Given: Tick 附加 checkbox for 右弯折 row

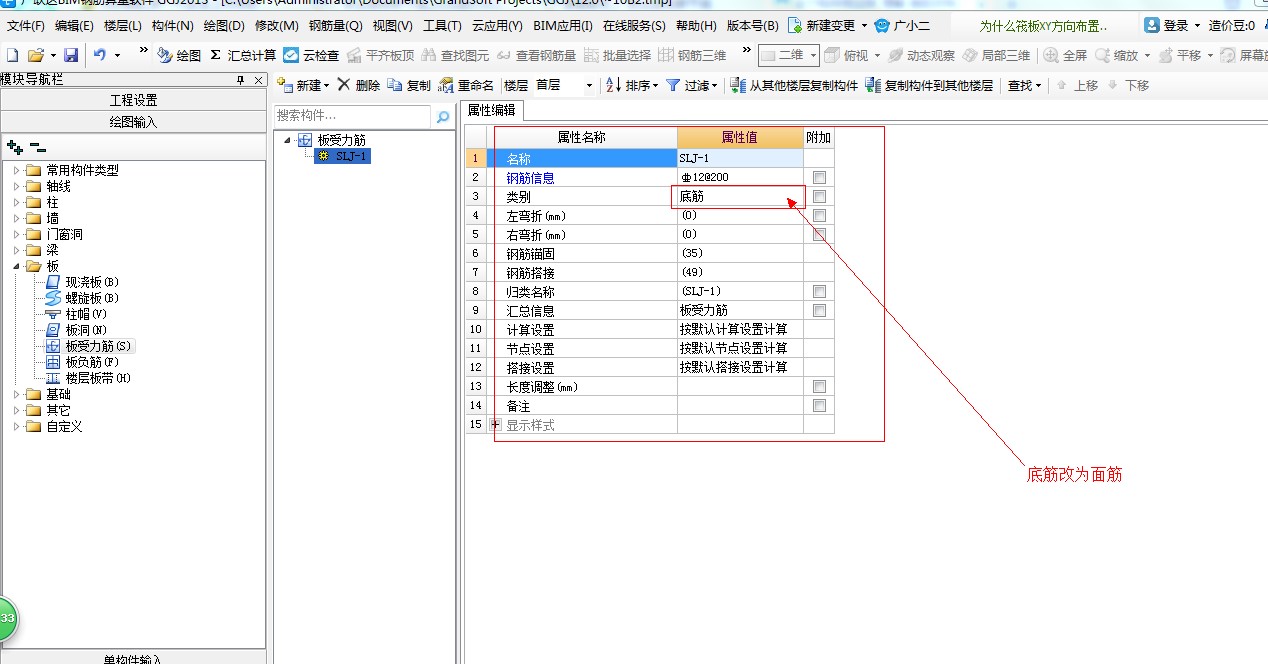Looking at the screenshot, I should pos(819,234).
